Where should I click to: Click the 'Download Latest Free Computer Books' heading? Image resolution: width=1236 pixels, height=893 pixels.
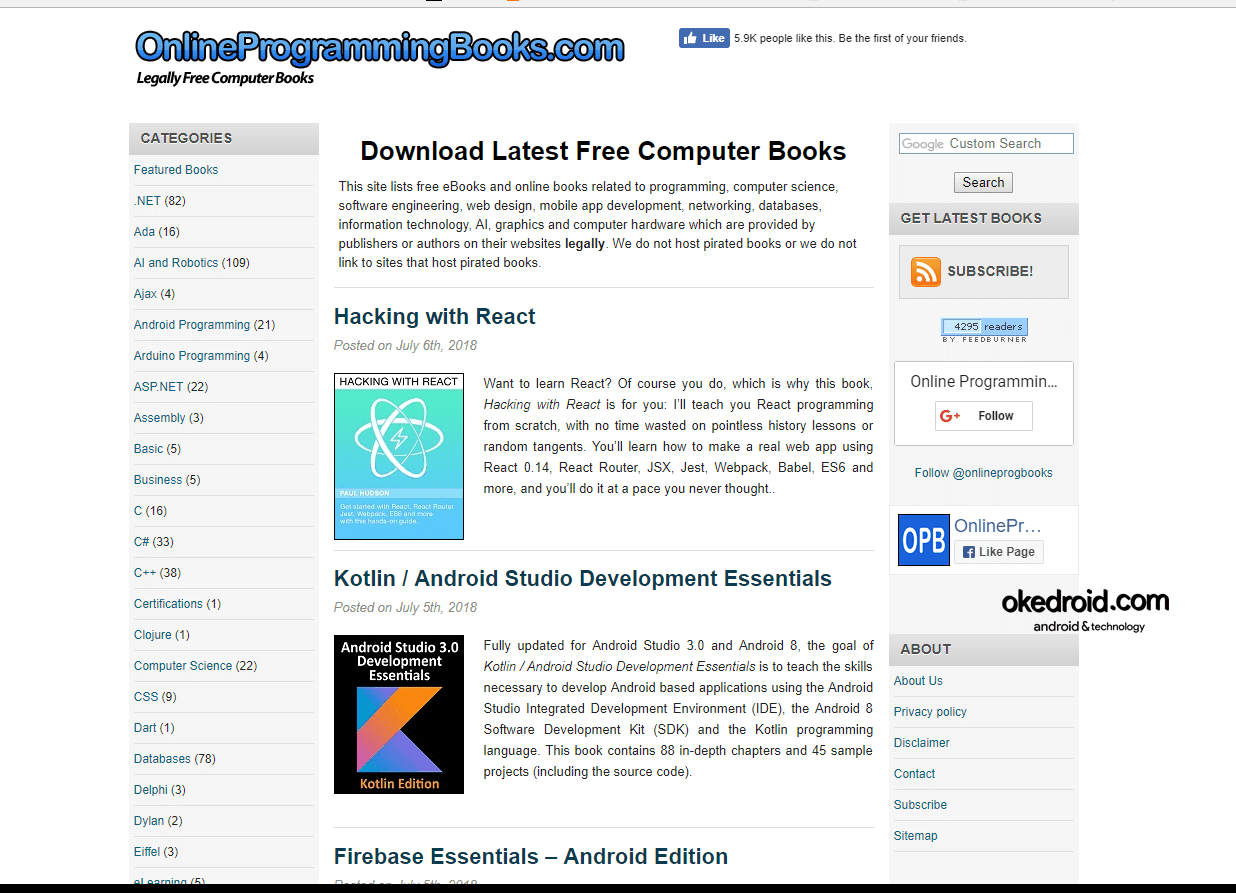click(x=603, y=151)
